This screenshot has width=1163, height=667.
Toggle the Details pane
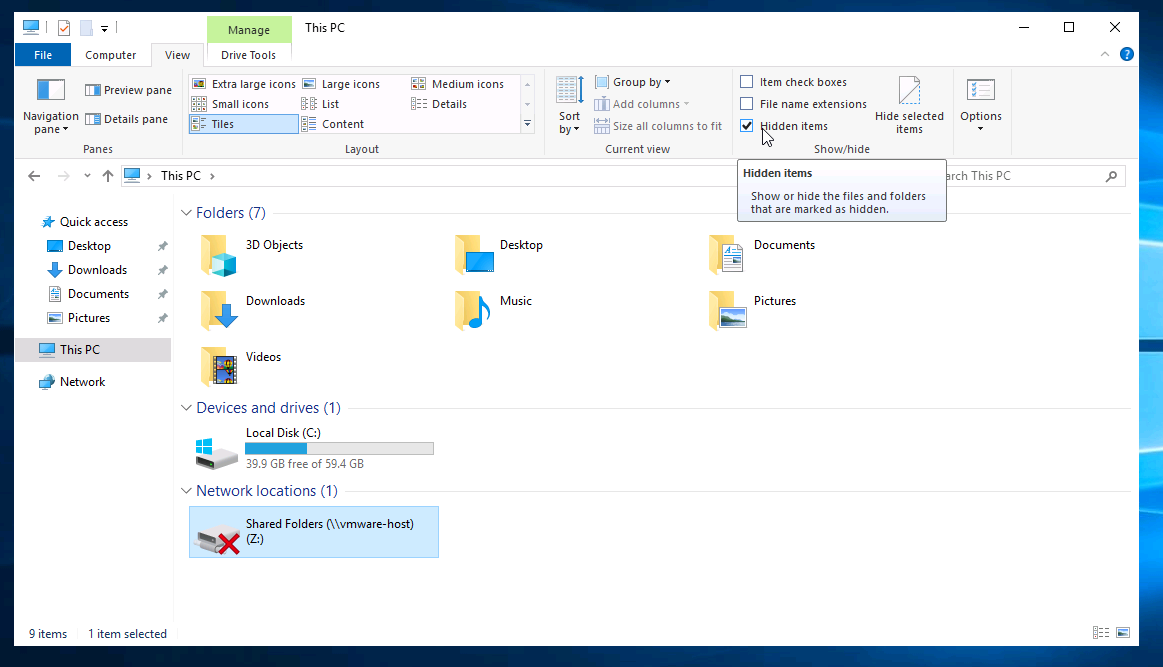pos(127,119)
